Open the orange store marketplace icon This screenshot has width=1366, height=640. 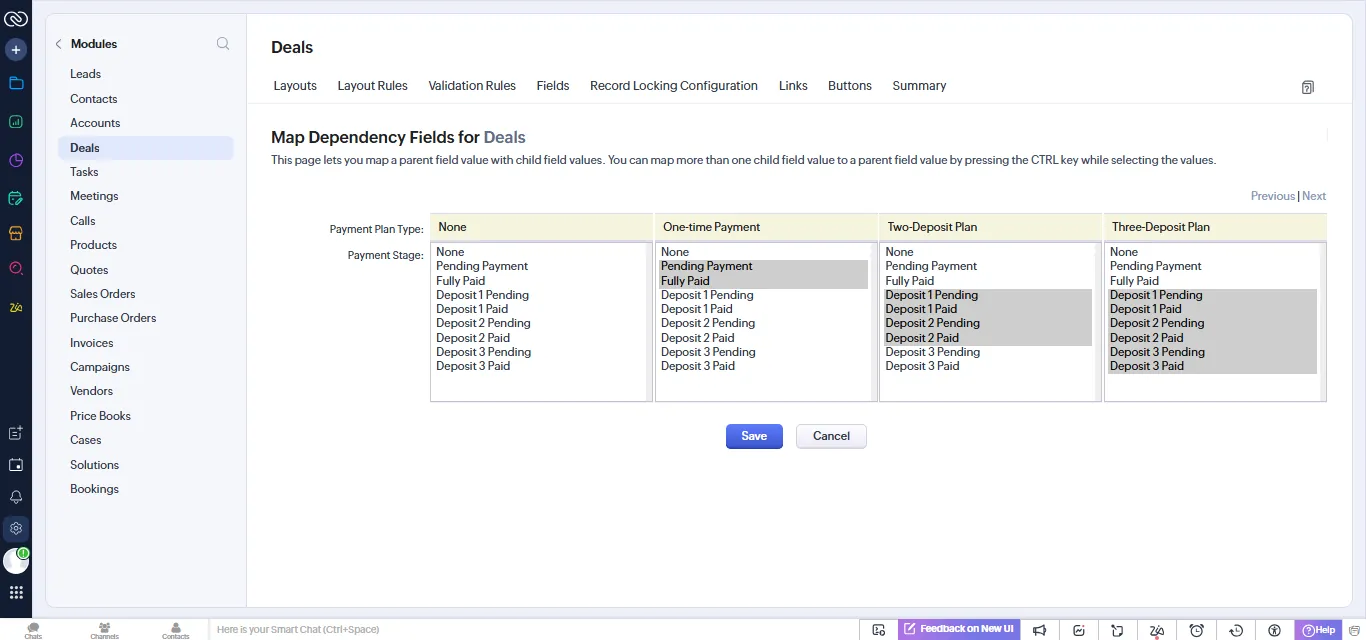point(16,233)
